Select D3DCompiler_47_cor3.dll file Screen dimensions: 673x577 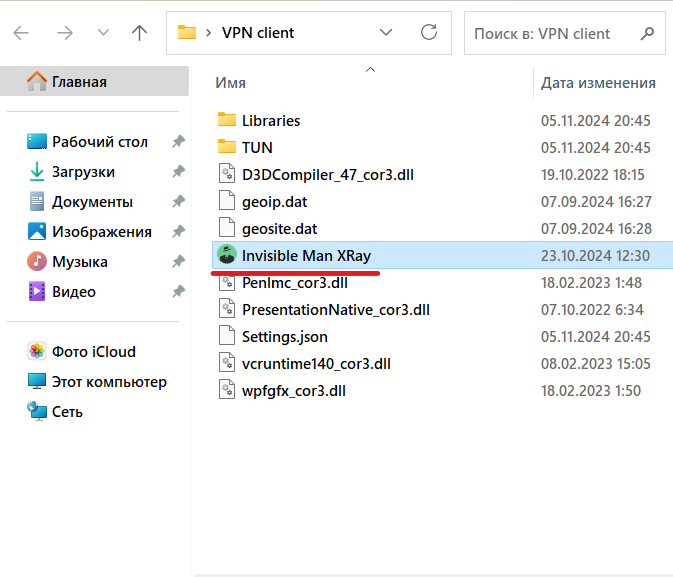point(327,175)
